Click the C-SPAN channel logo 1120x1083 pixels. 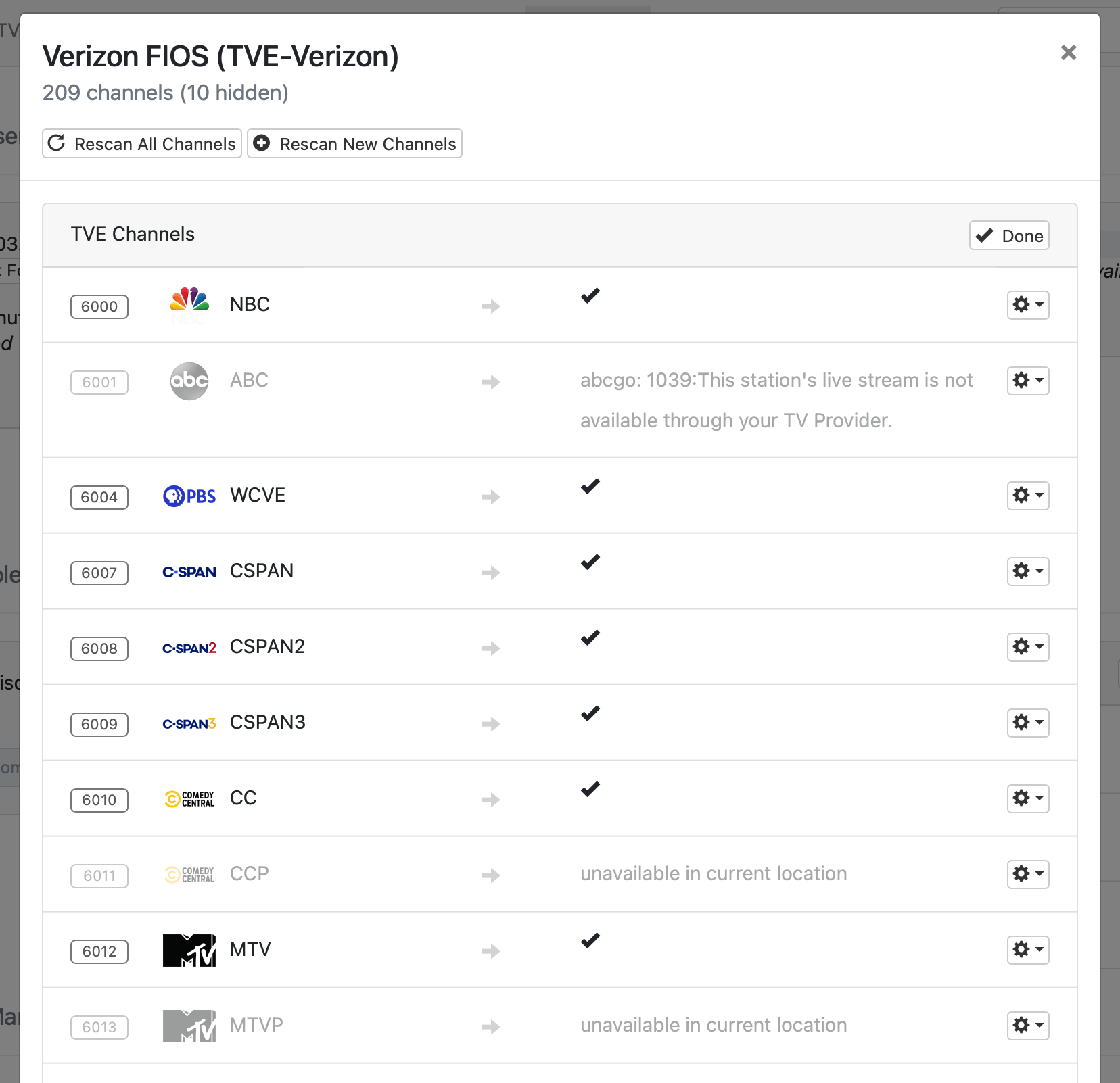(x=188, y=571)
